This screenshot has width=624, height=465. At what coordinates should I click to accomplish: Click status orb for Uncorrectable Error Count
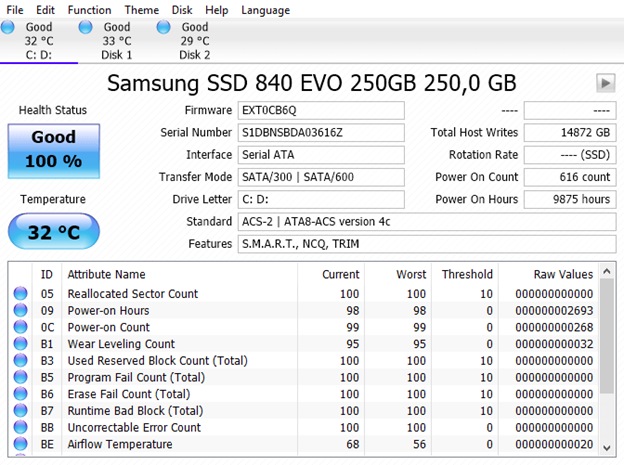20,427
